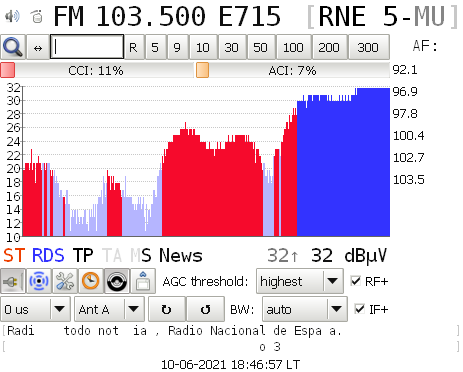Image resolution: width=463 pixels, height=372 pixels.
Task: Rotate antenna clockwise button
Action: 167,309
